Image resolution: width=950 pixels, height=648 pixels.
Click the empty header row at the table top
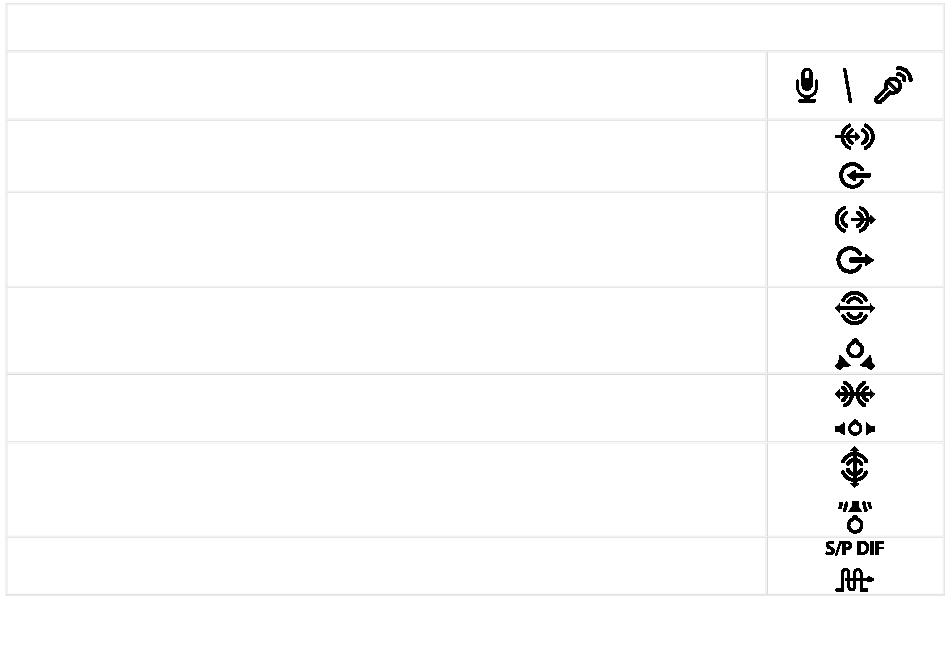coord(475,27)
